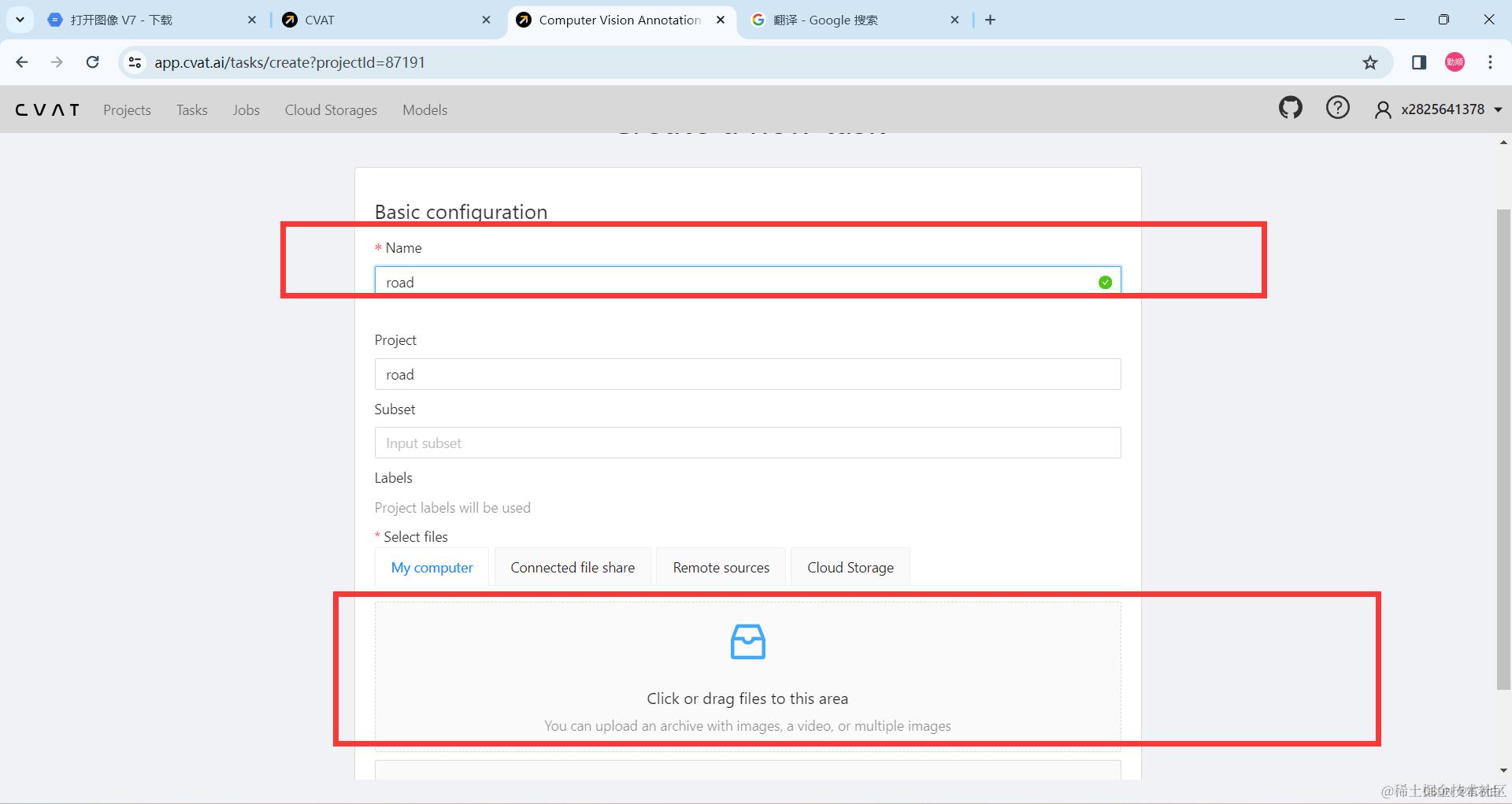Expand the x2825641378 account dropdown arrow
This screenshot has width=1512, height=804.
[x=1498, y=110]
